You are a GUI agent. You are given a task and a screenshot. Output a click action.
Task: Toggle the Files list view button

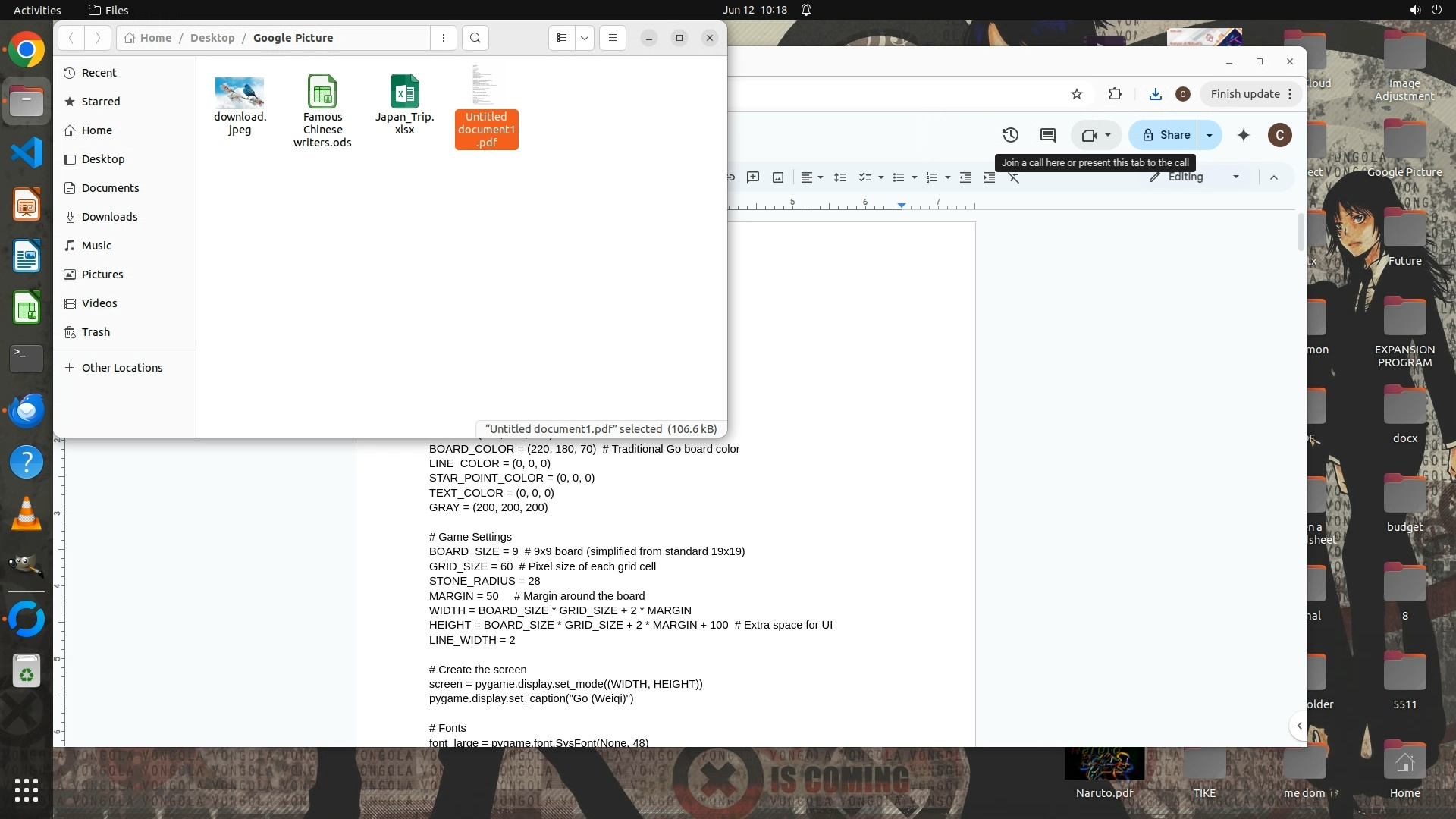561,38
